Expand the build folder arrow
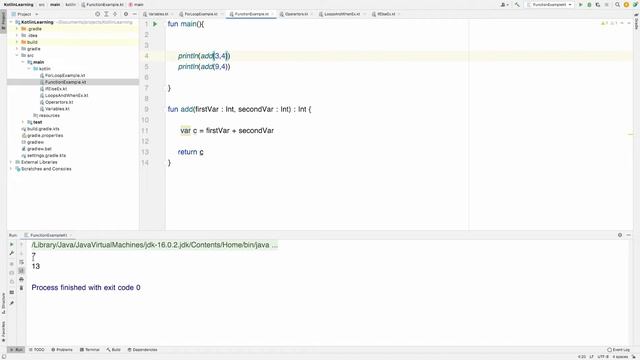The image size is (640, 360). point(17,42)
